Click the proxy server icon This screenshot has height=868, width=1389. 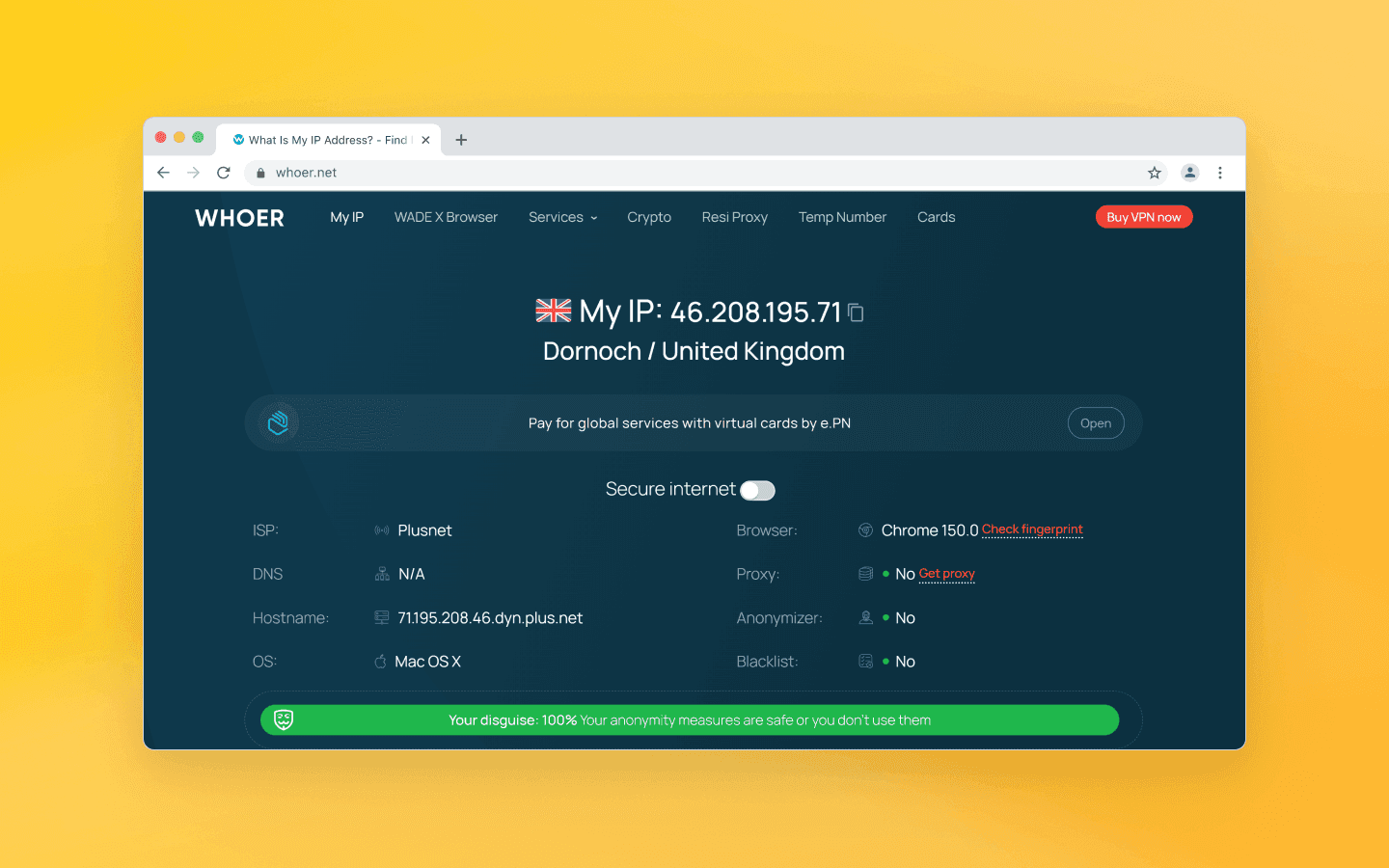pos(865,574)
